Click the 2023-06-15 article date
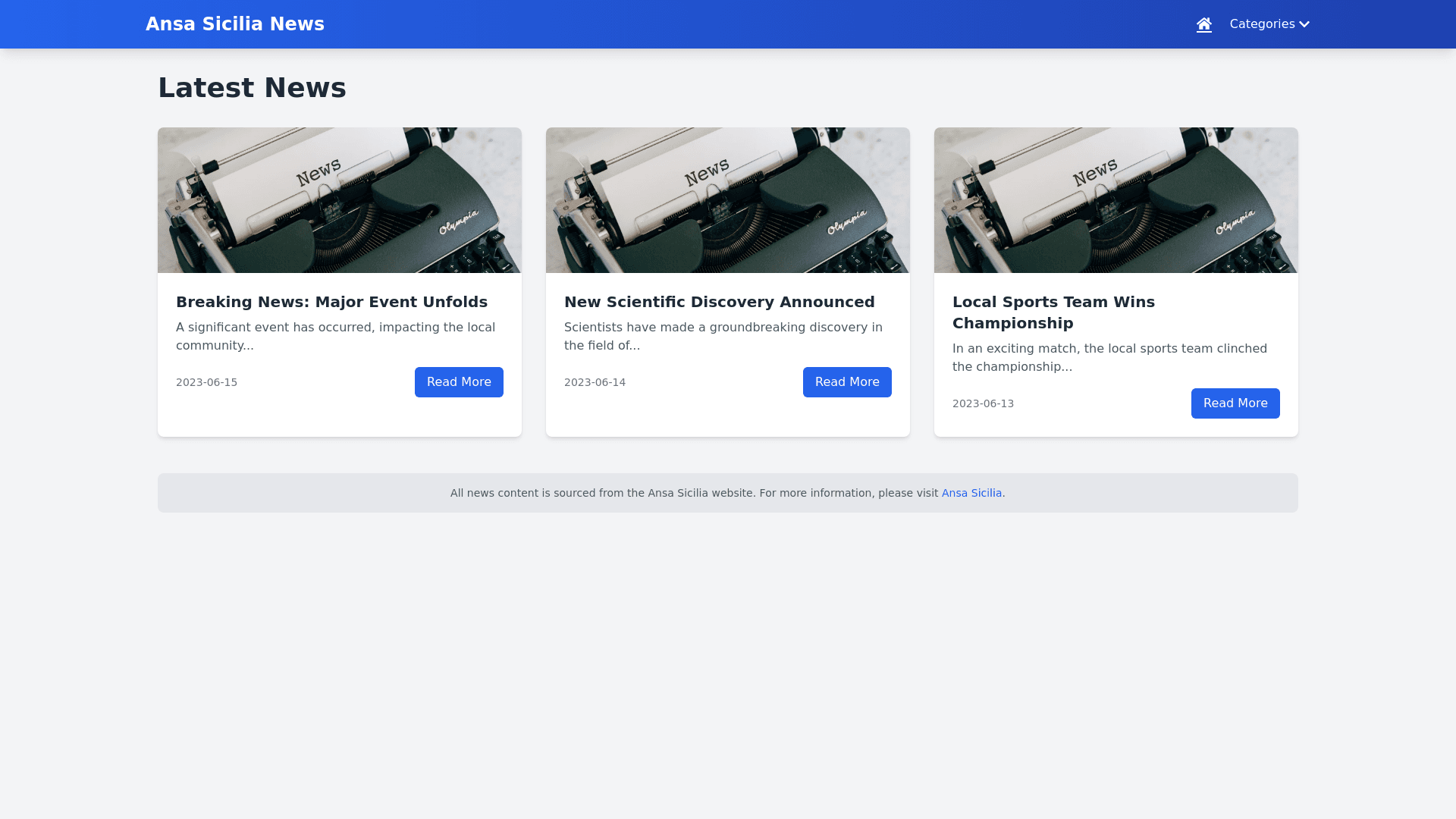Image resolution: width=1456 pixels, height=819 pixels. coord(206,382)
